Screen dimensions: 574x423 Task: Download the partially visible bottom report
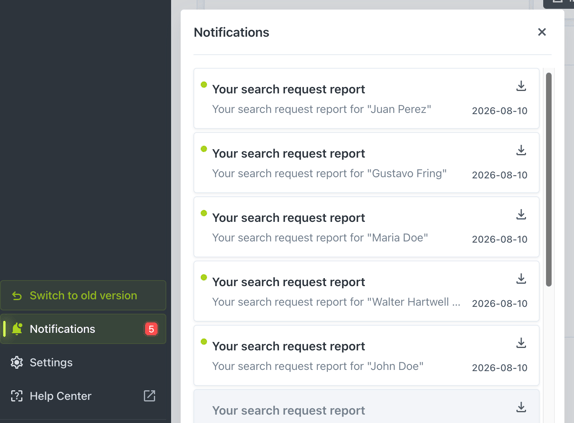[x=521, y=407]
